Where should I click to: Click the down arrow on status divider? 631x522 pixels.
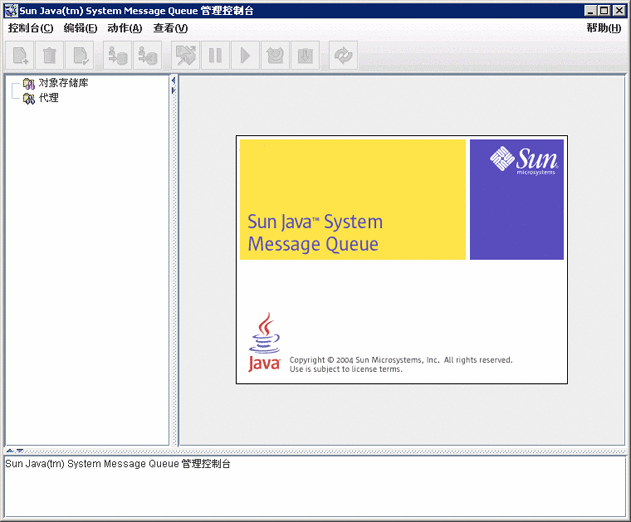[19, 451]
